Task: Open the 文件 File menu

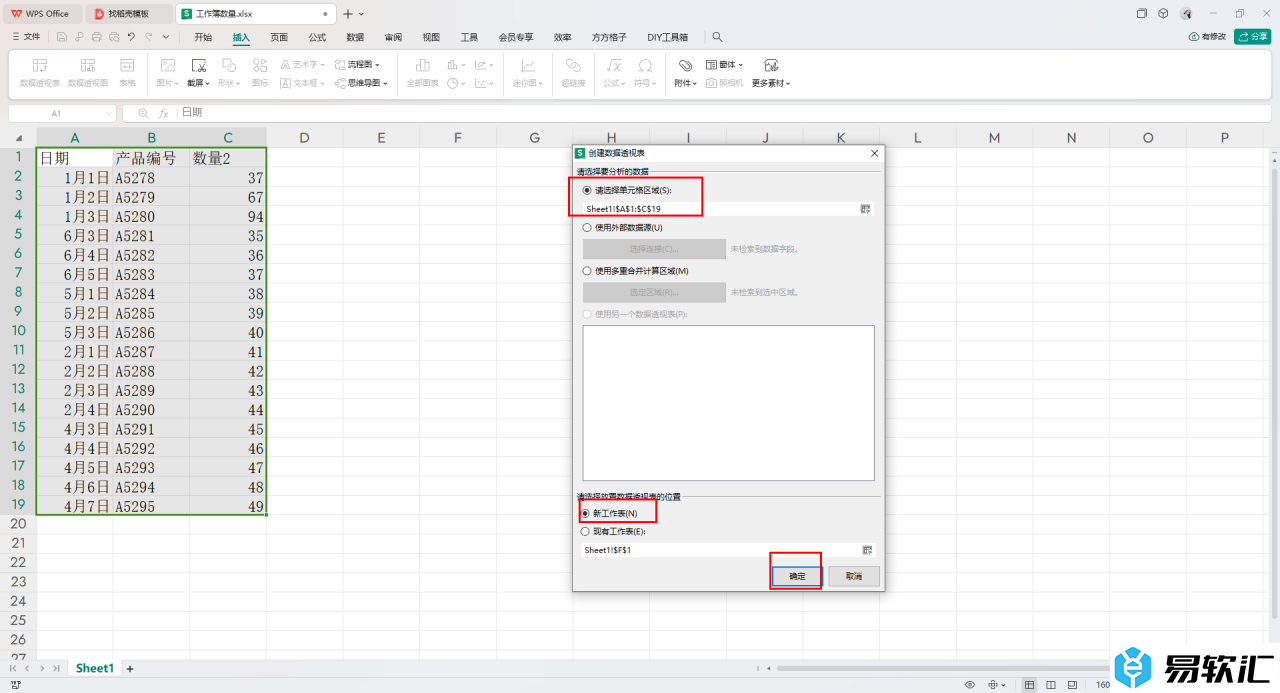Action: pos(26,37)
